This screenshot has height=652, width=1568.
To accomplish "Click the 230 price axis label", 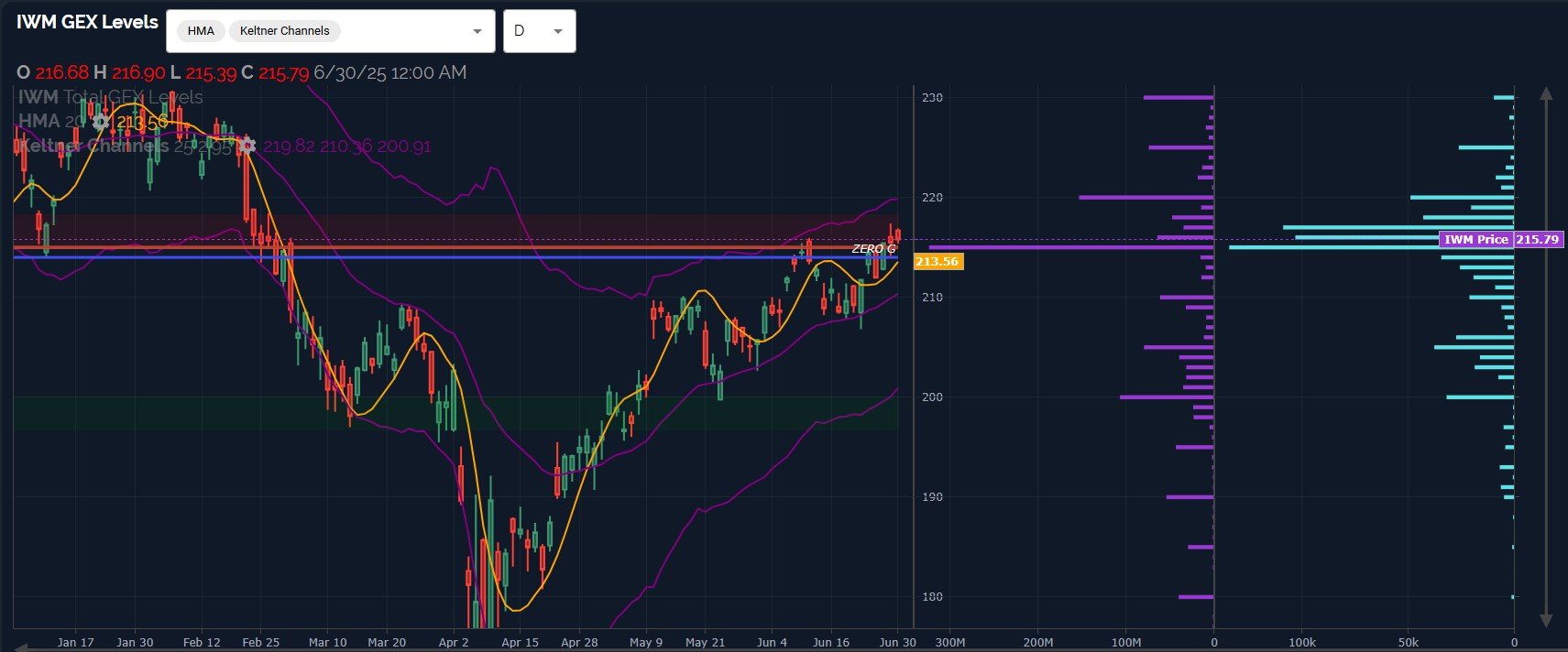I will (932, 97).
